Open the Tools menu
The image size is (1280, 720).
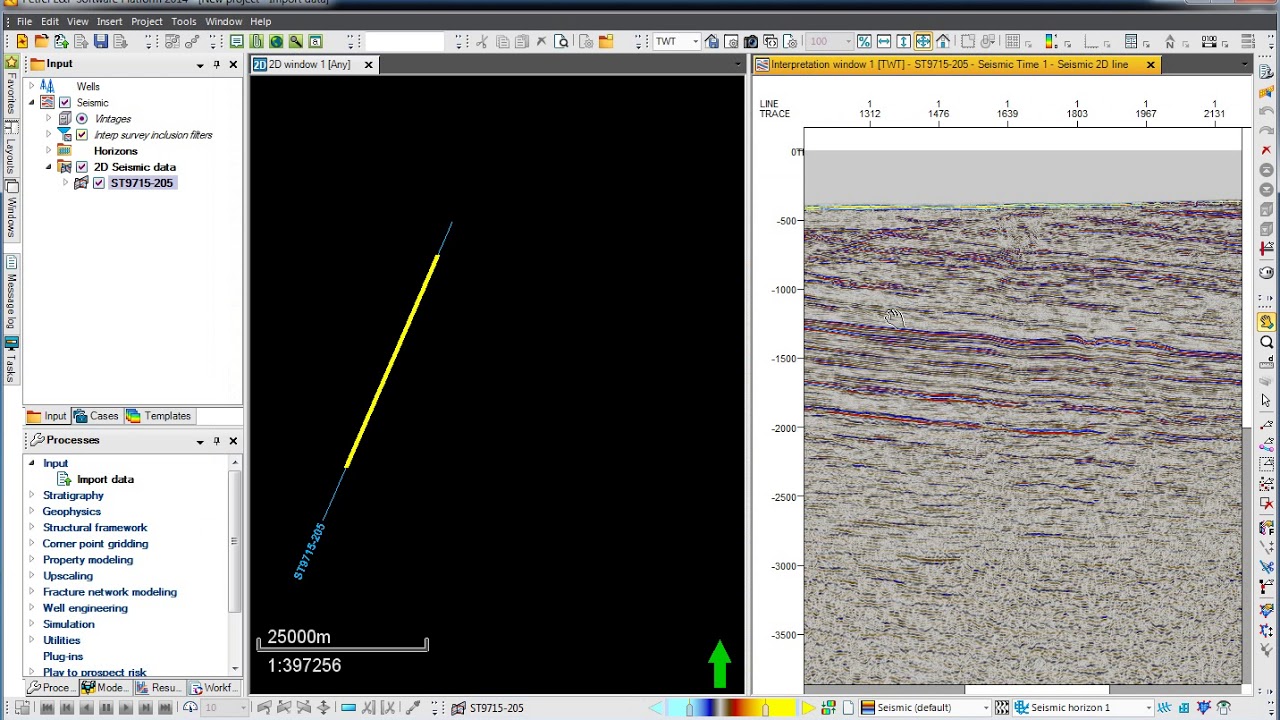[x=183, y=21]
